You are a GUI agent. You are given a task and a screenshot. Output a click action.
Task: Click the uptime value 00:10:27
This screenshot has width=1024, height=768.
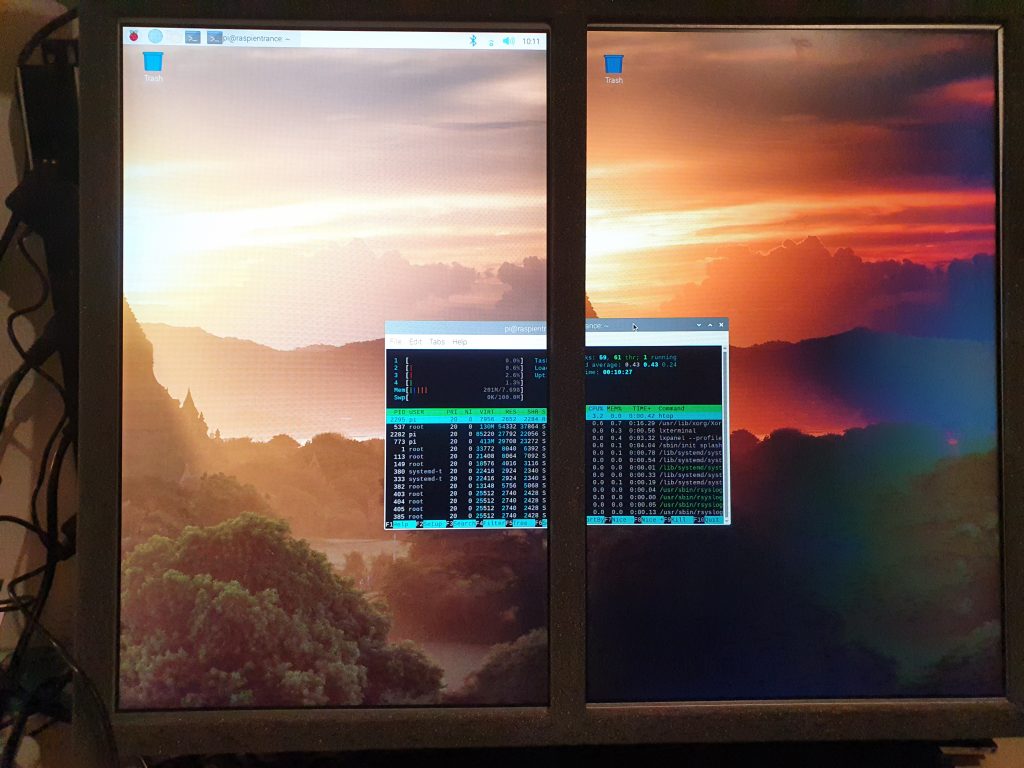(616, 372)
